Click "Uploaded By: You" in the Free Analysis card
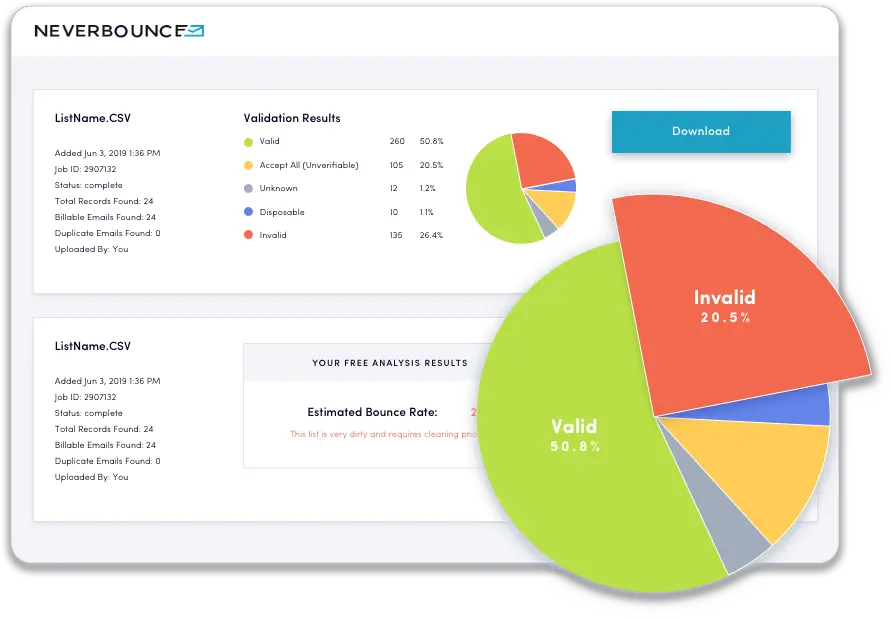 pos(92,477)
